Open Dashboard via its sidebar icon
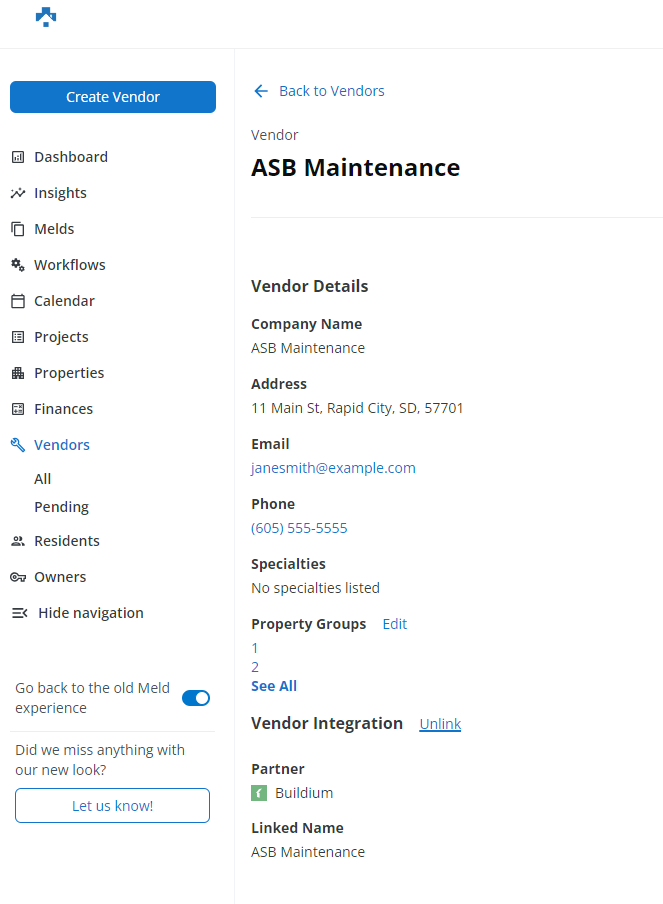This screenshot has width=663, height=904. pyautogui.click(x=17, y=157)
